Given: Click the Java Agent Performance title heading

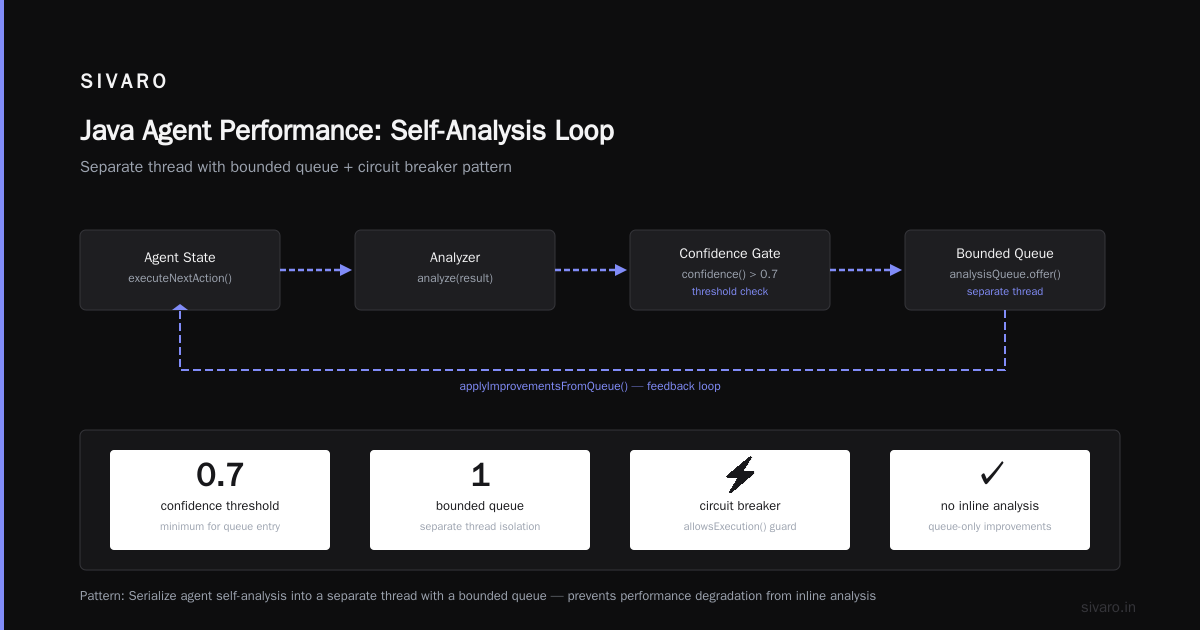Looking at the screenshot, I should pos(347,131).
